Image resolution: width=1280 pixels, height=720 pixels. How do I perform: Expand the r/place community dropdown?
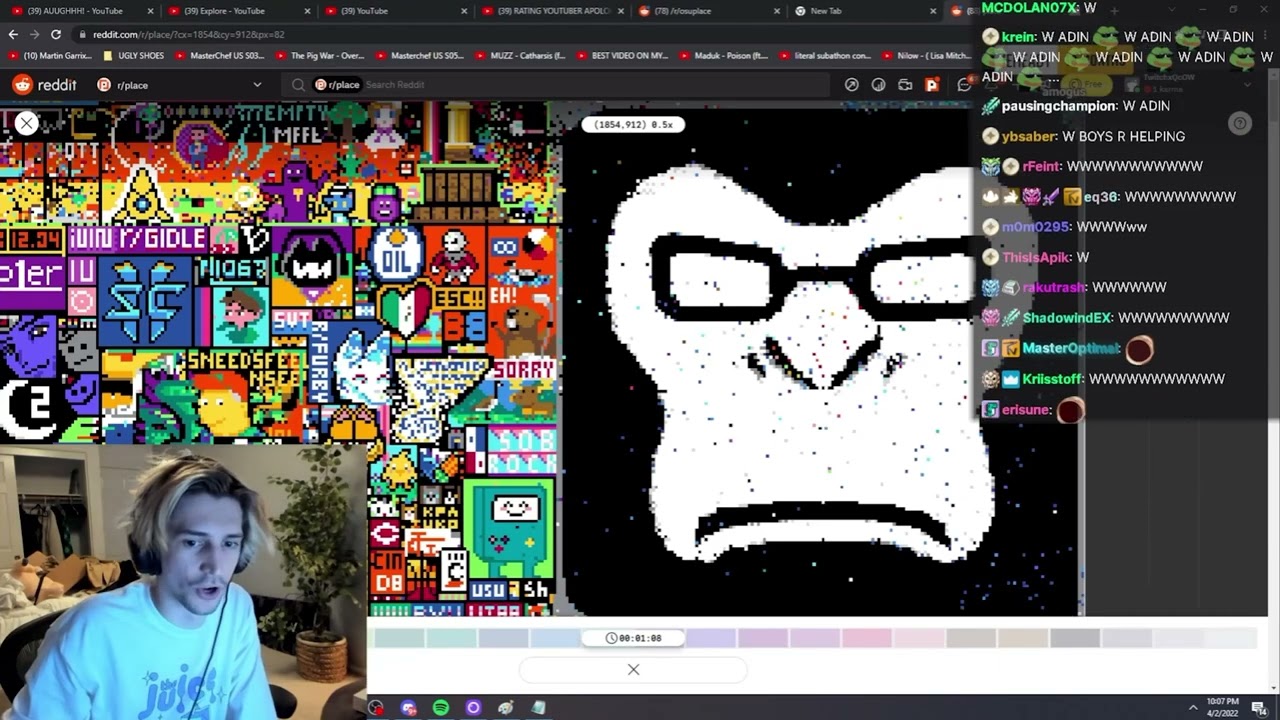257,85
